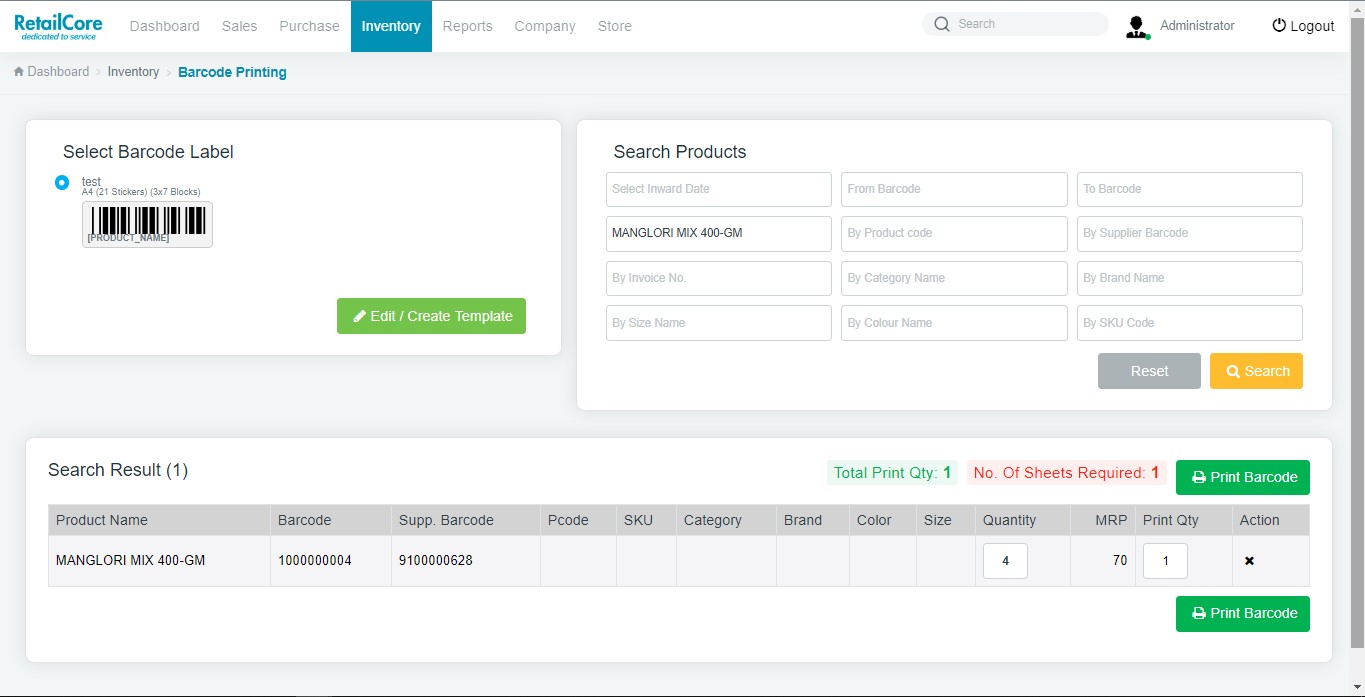This screenshot has height=697, width=1365.
Task: Click the barcode label preview image
Action: (x=147, y=224)
